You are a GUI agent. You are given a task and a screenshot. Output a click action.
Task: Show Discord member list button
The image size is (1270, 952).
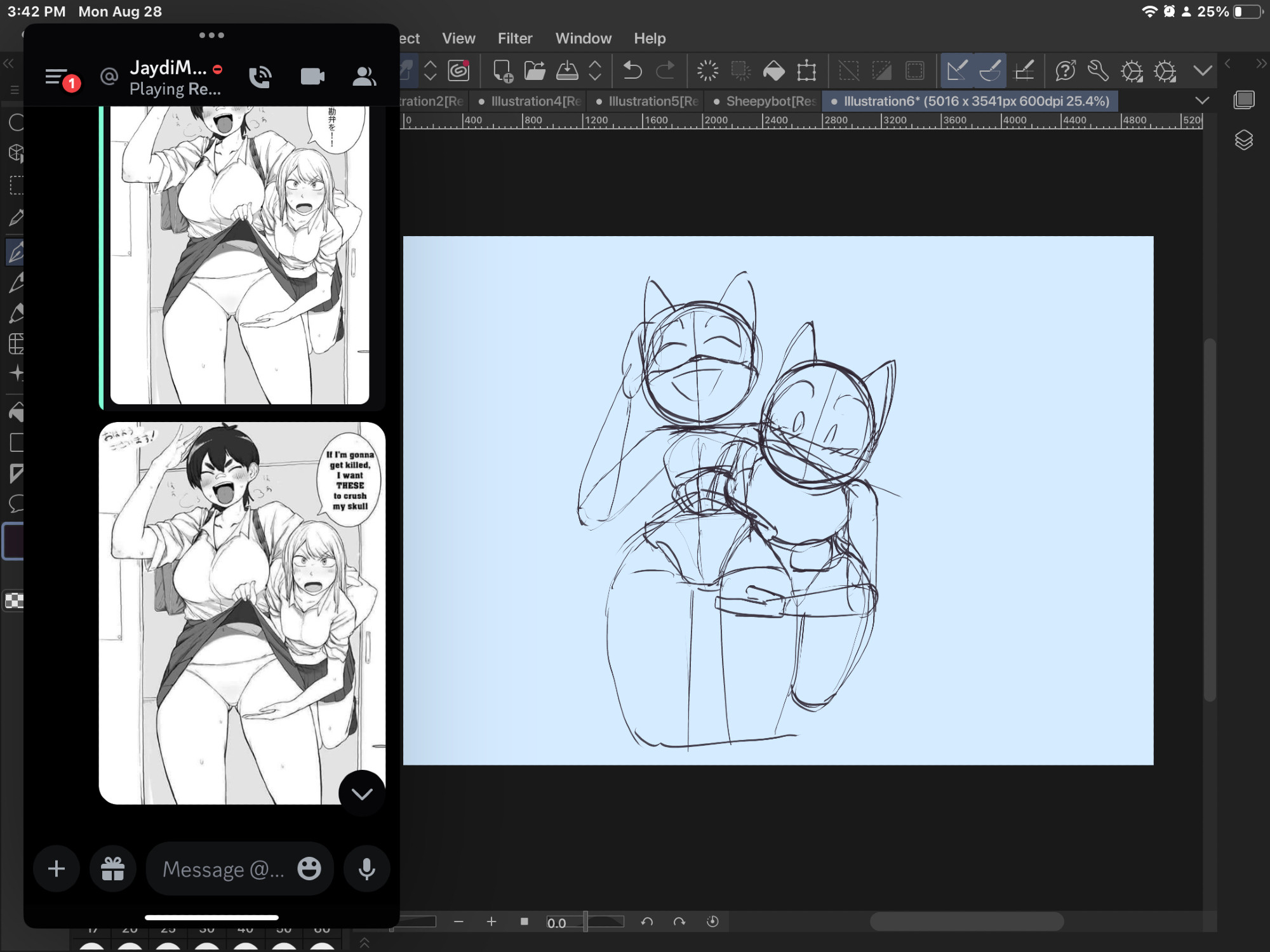(x=364, y=77)
